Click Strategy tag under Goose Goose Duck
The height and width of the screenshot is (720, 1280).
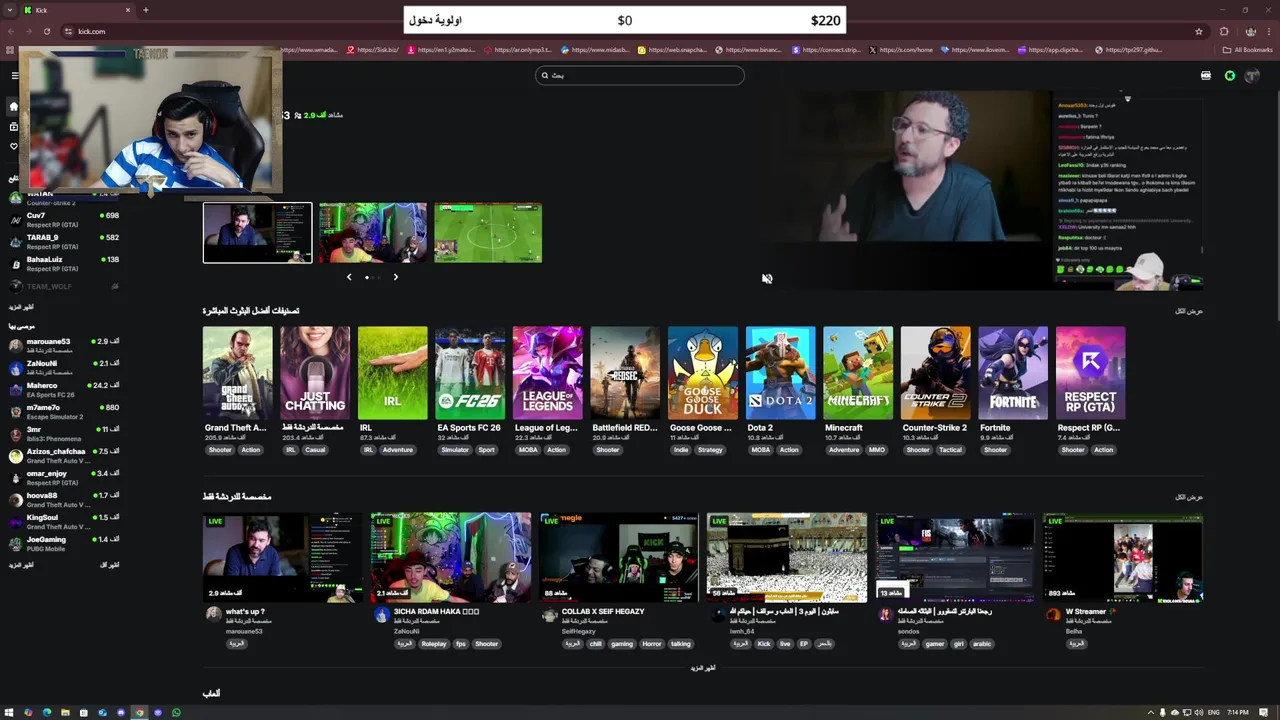pos(710,450)
